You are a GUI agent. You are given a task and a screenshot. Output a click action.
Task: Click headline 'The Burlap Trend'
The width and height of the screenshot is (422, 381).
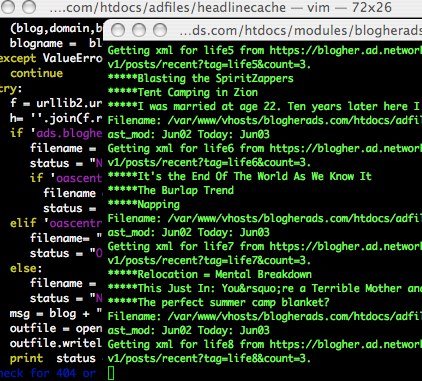(x=171, y=190)
